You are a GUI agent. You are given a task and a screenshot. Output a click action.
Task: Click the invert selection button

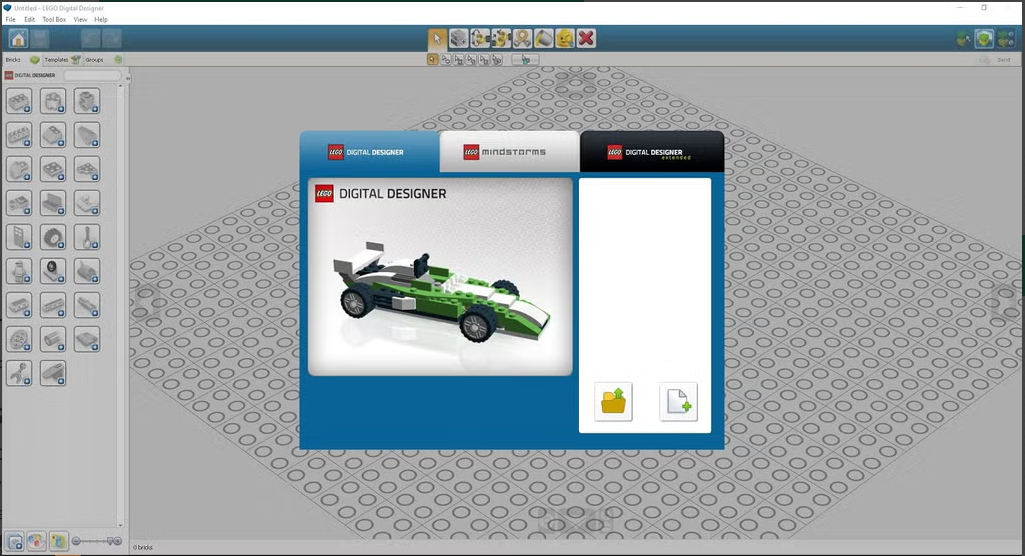point(525,59)
